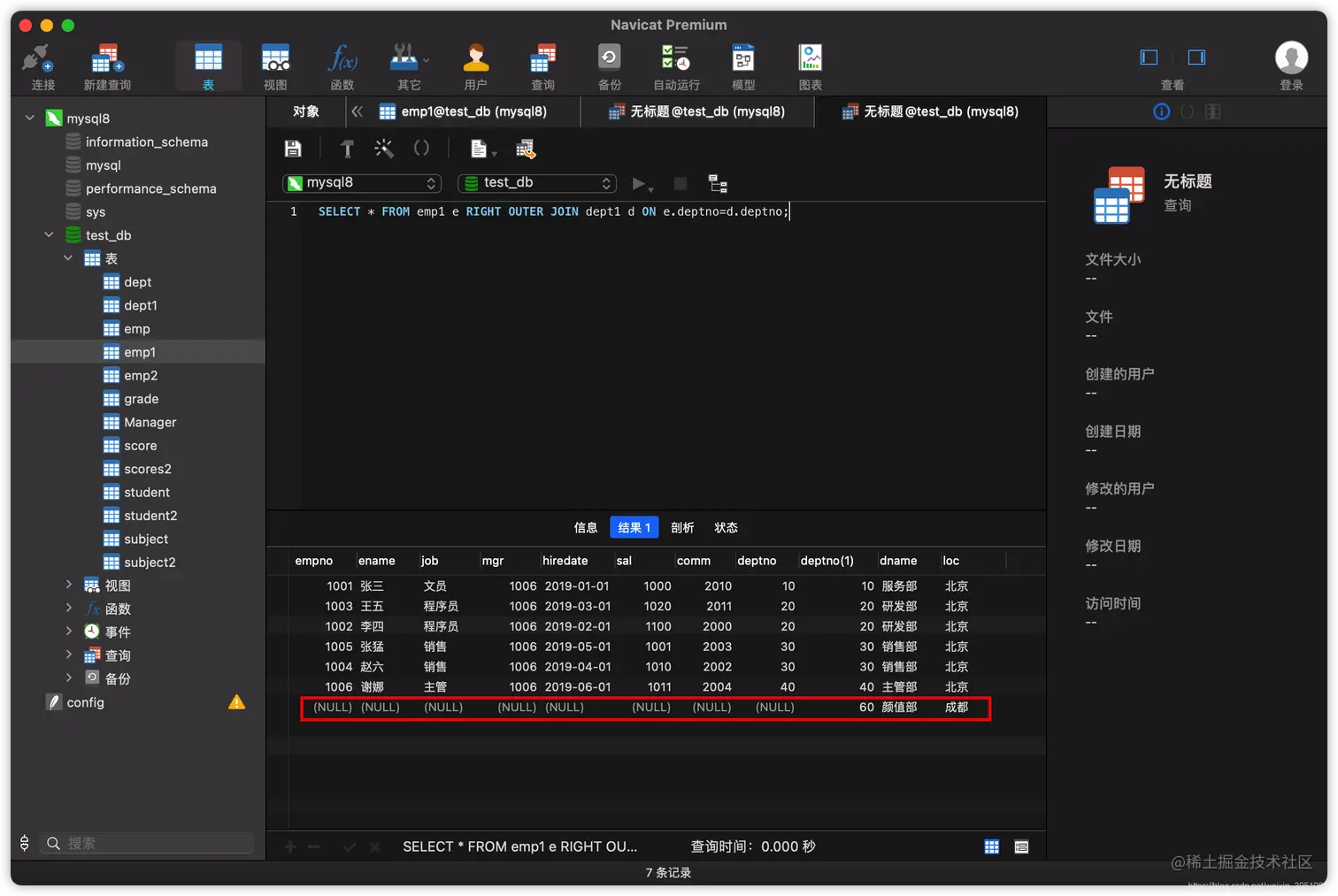
Task: Toggle the right sidebar pane view
Action: pyautogui.click(x=1196, y=57)
